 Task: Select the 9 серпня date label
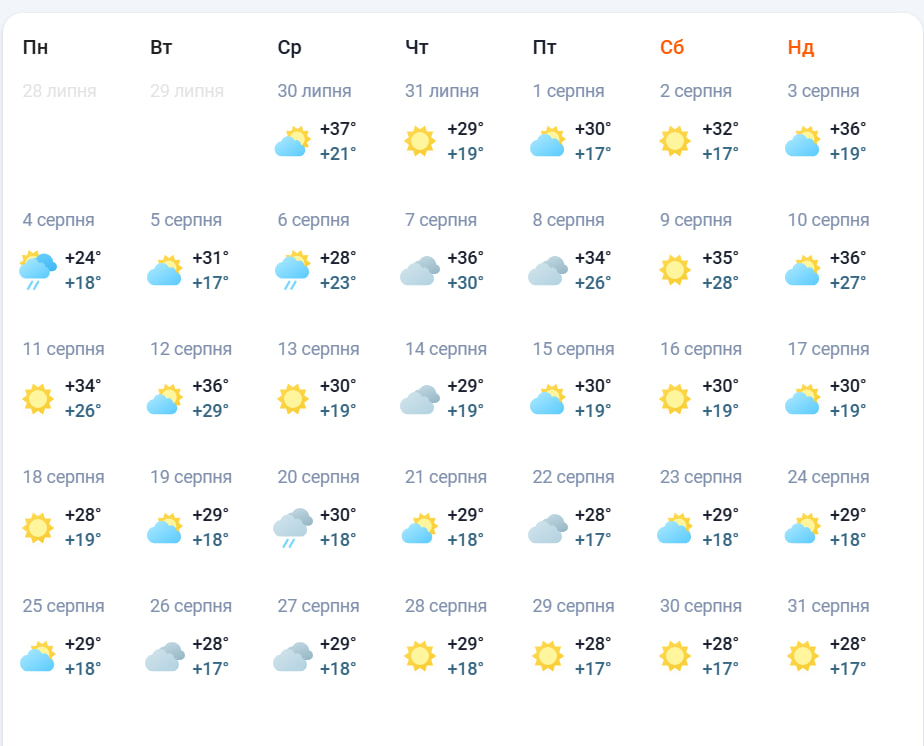coord(696,220)
